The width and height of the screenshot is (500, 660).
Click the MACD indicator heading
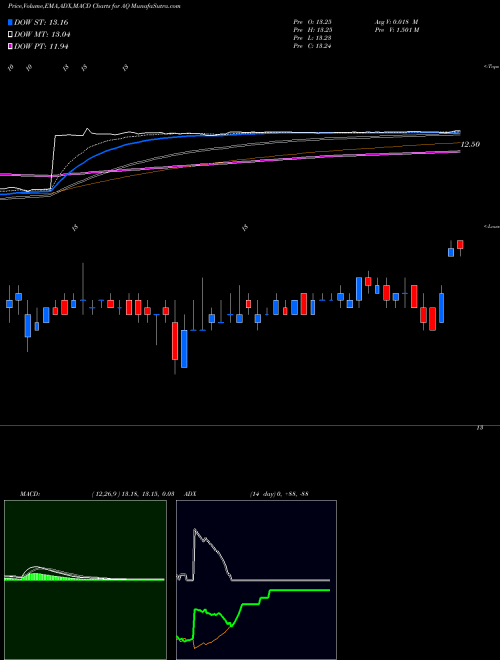(x=29, y=494)
